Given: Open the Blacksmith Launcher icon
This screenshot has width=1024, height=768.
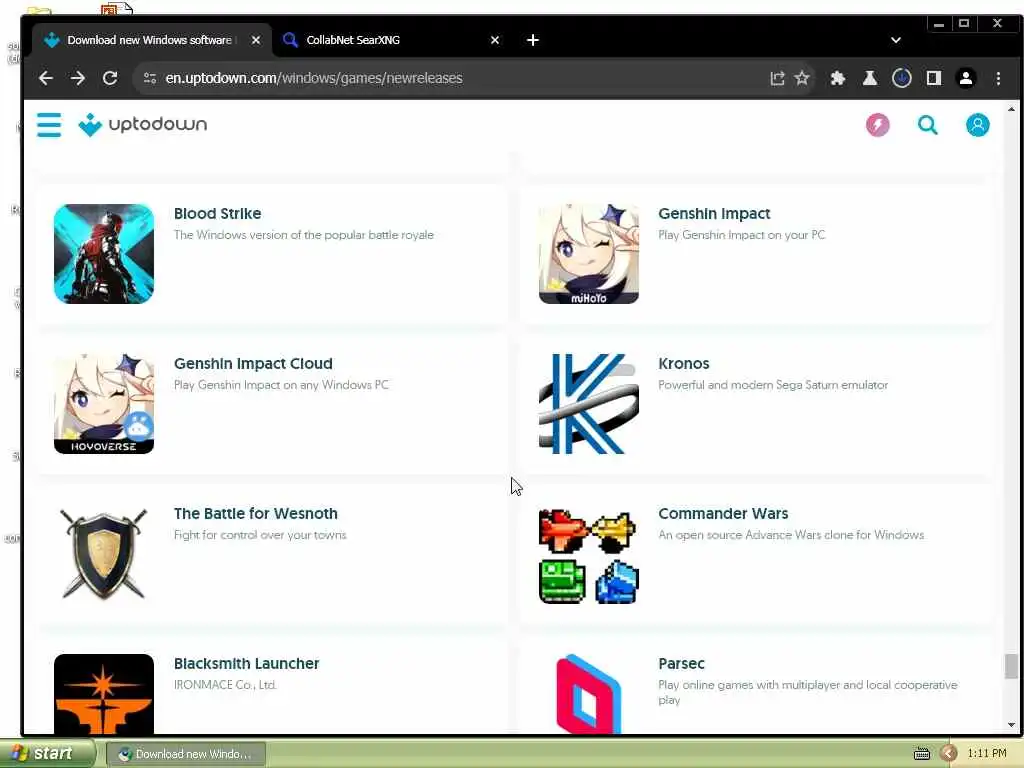Looking at the screenshot, I should (x=104, y=694).
